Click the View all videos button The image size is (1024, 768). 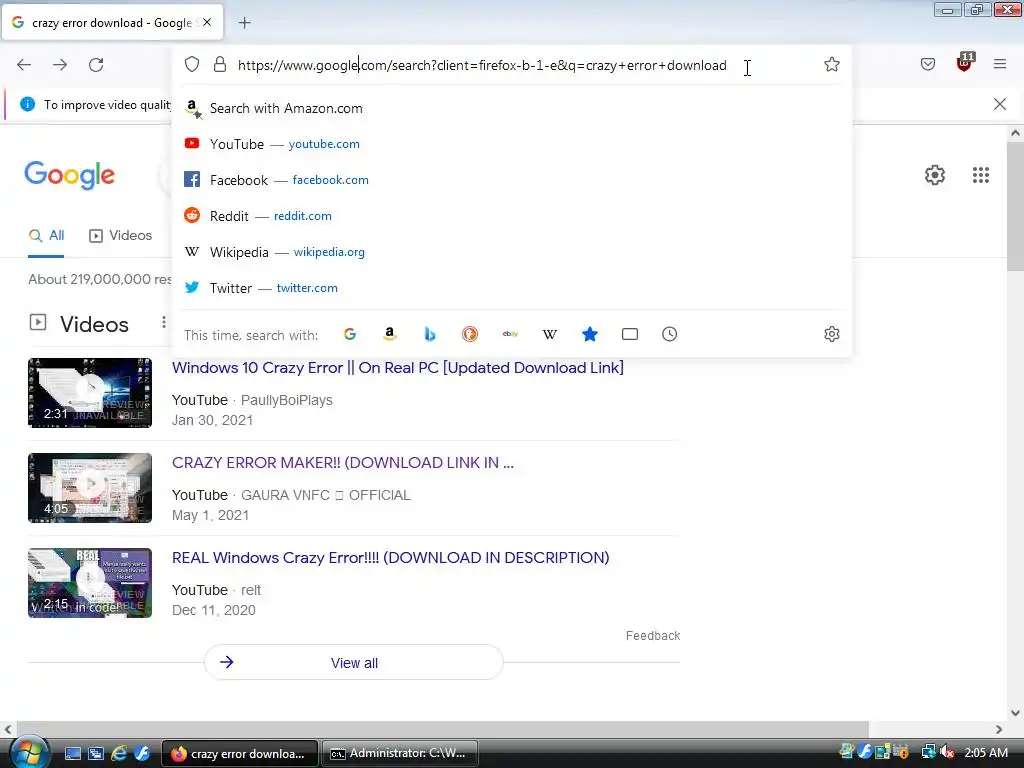pyautogui.click(x=354, y=663)
